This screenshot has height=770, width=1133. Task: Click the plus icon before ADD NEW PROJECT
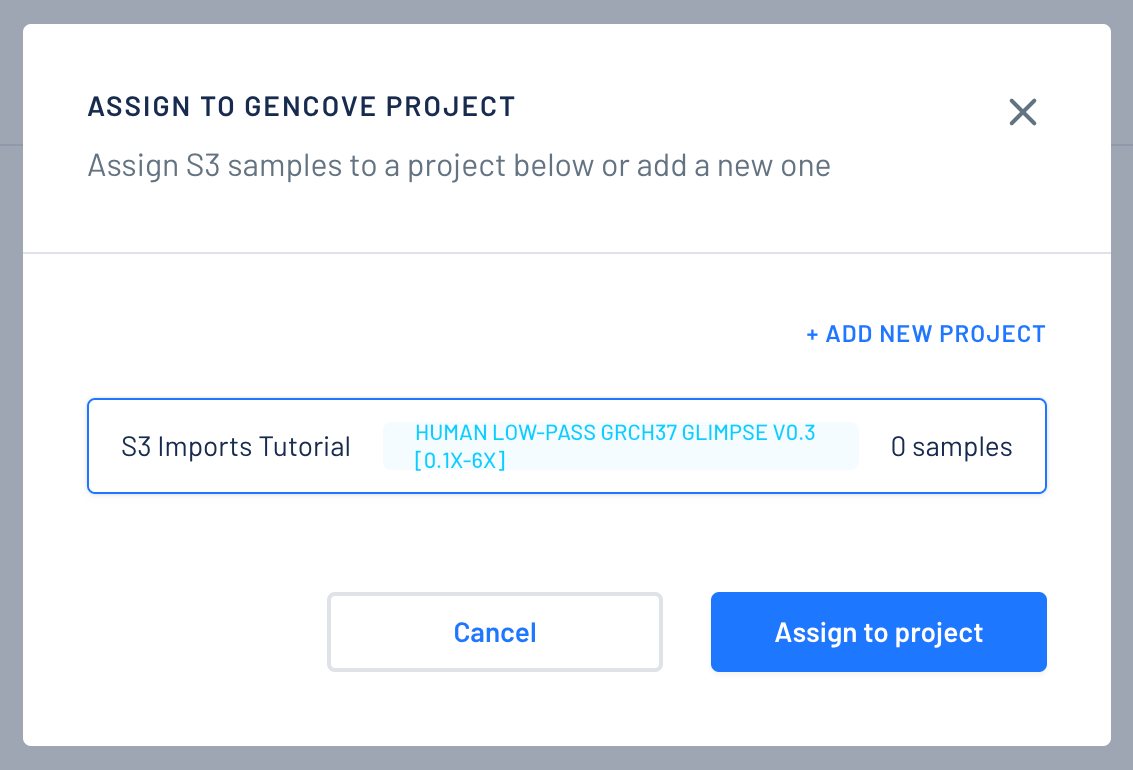pyautogui.click(x=812, y=333)
